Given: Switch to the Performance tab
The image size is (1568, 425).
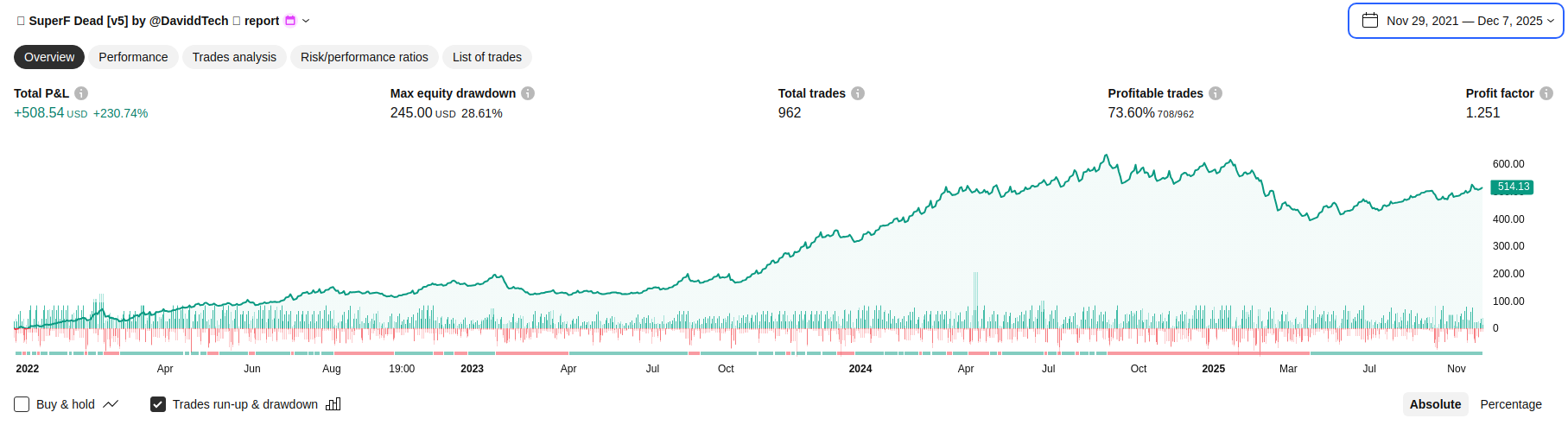Looking at the screenshot, I should tap(133, 57).
